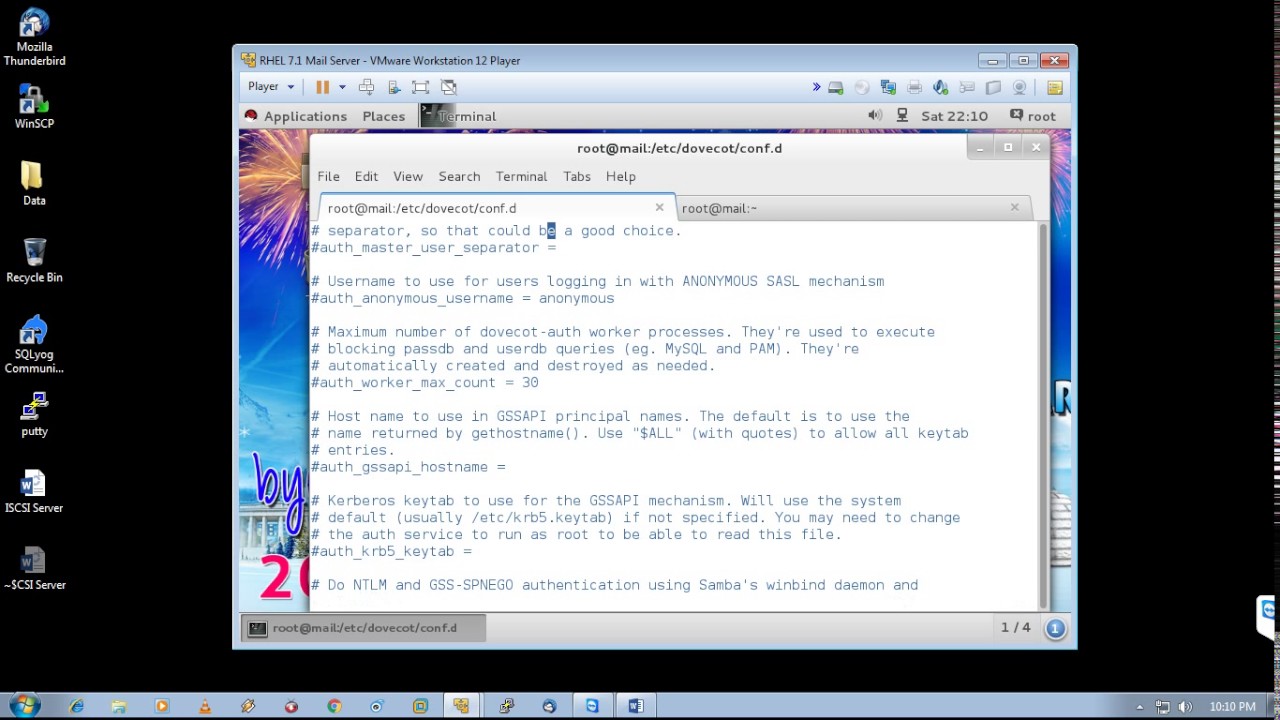The height and width of the screenshot is (720, 1280).
Task: Click TeamViewer side panel tab
Action: [1268, 616]
